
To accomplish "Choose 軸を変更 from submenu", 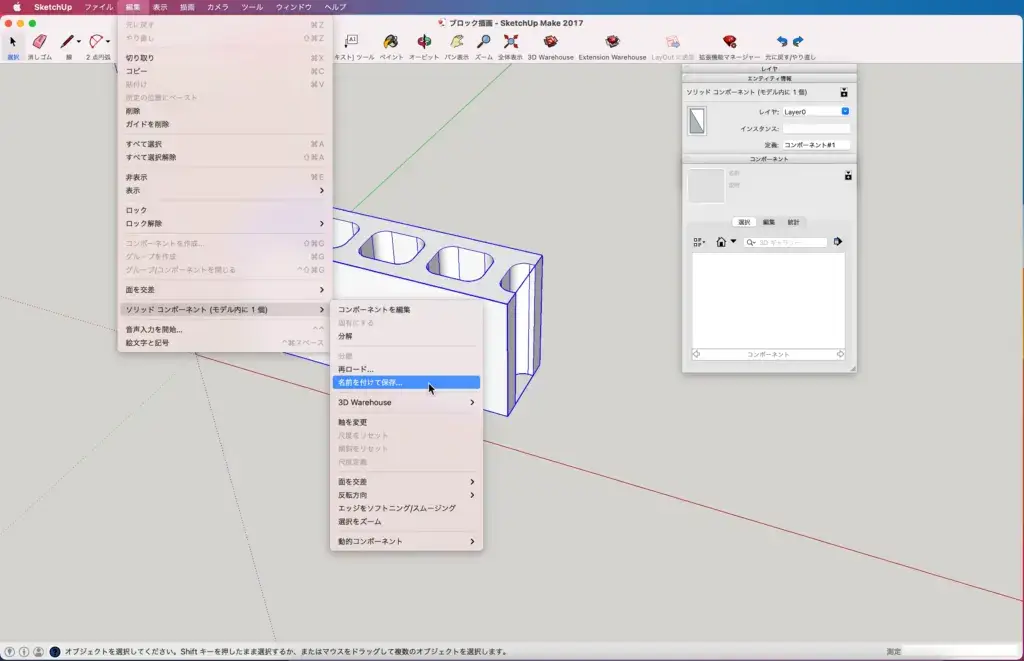I will click(406, 423).
